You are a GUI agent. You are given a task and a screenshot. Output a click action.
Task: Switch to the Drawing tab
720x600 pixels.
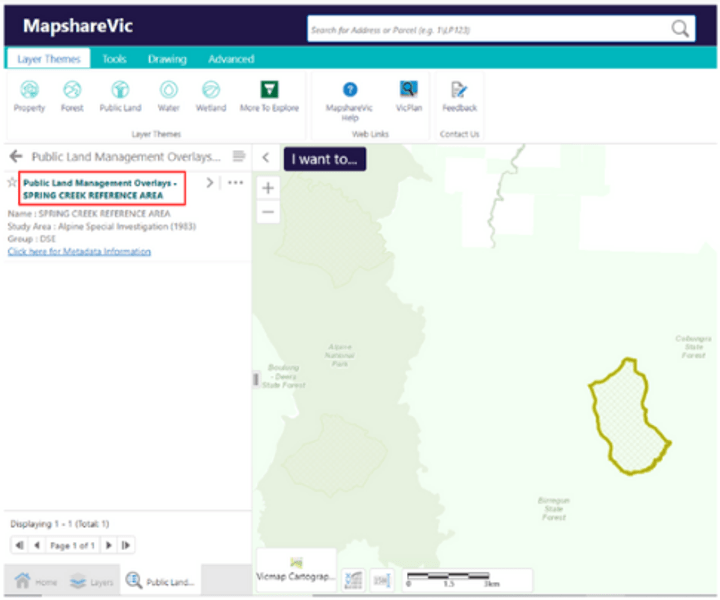point(167,59)
